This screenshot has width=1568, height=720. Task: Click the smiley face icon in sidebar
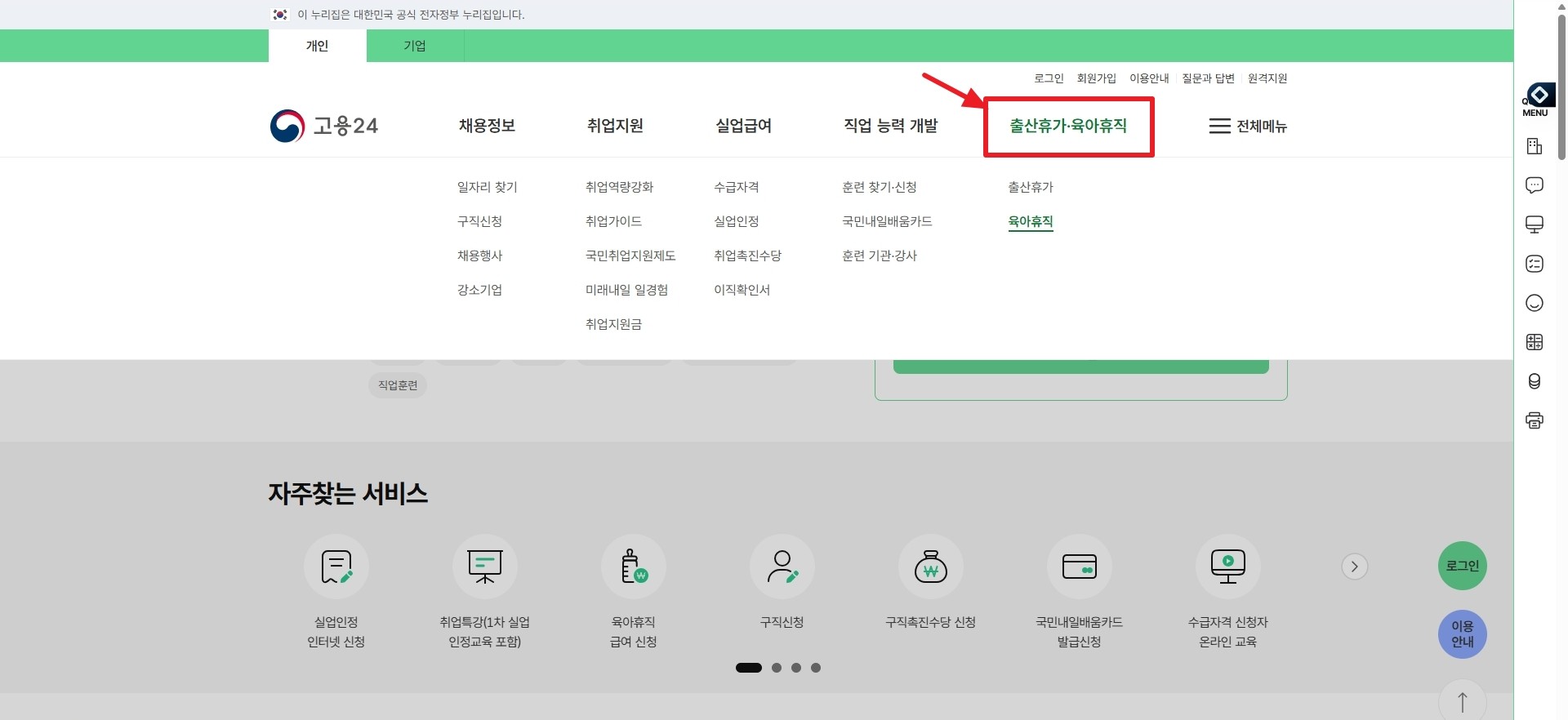tap(1535, 303)
